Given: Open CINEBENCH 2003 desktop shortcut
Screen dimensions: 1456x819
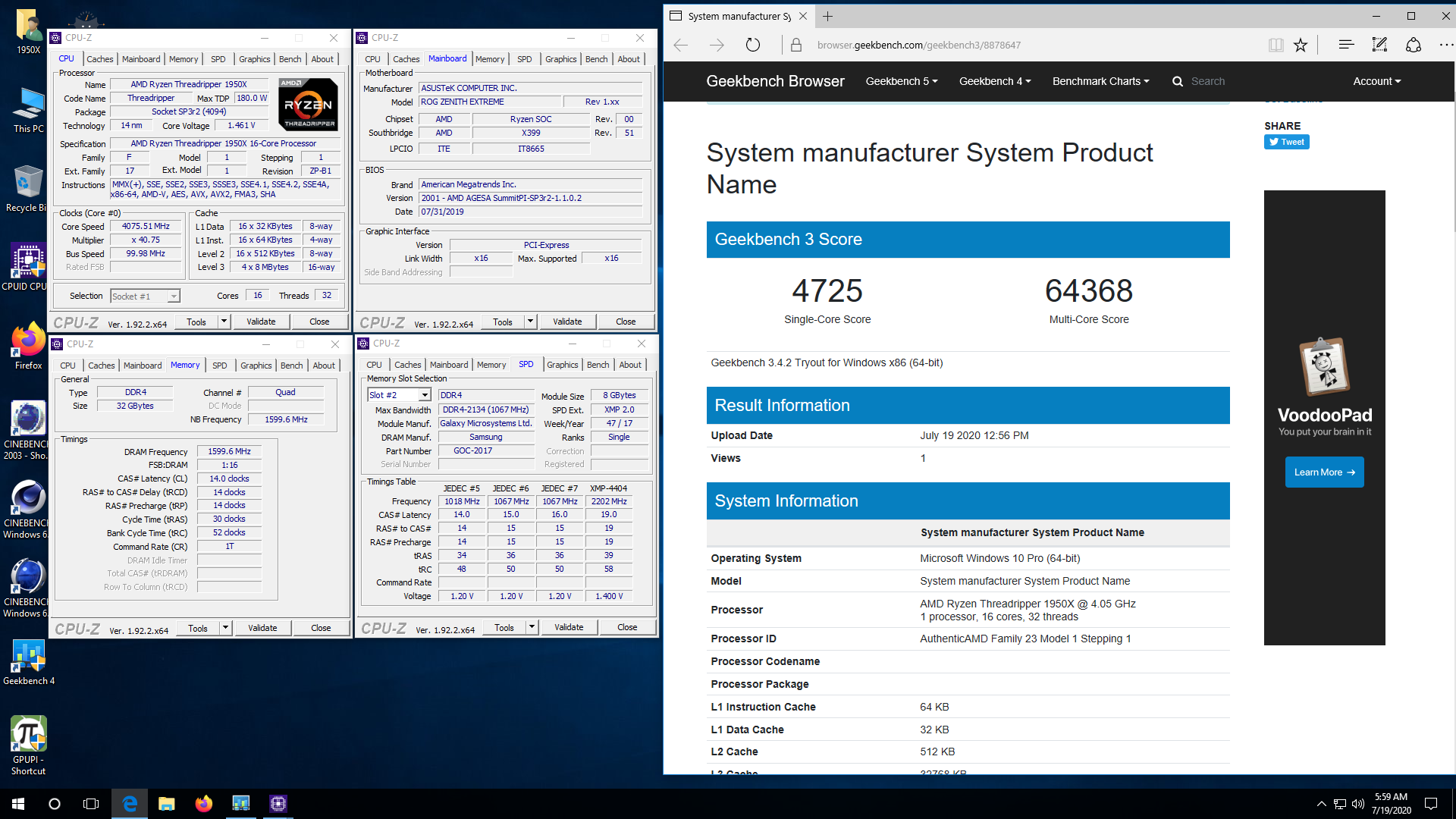Looking at the screenshot, I should tap(27, 430).
